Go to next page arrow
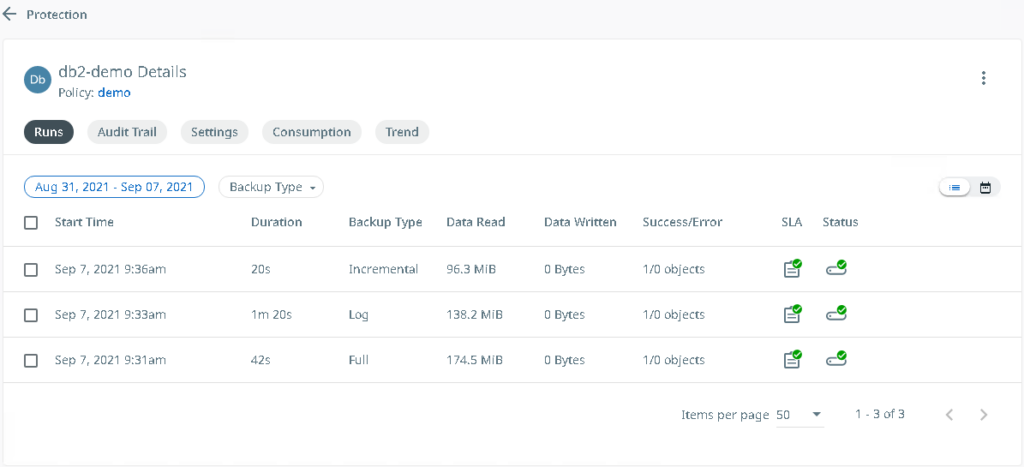 point(983,414)
